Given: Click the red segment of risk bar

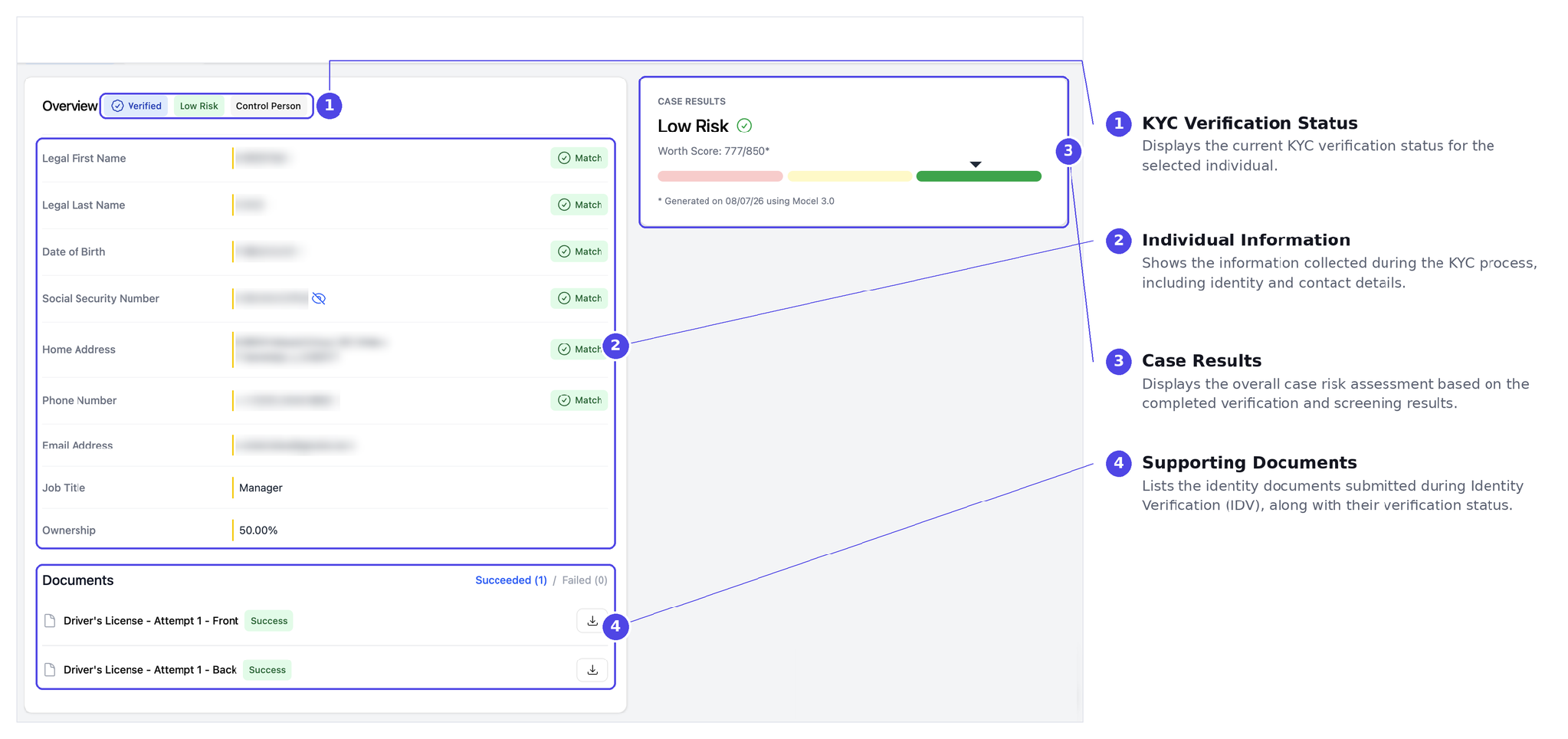Looking at the screenshot, I should 720,176.
